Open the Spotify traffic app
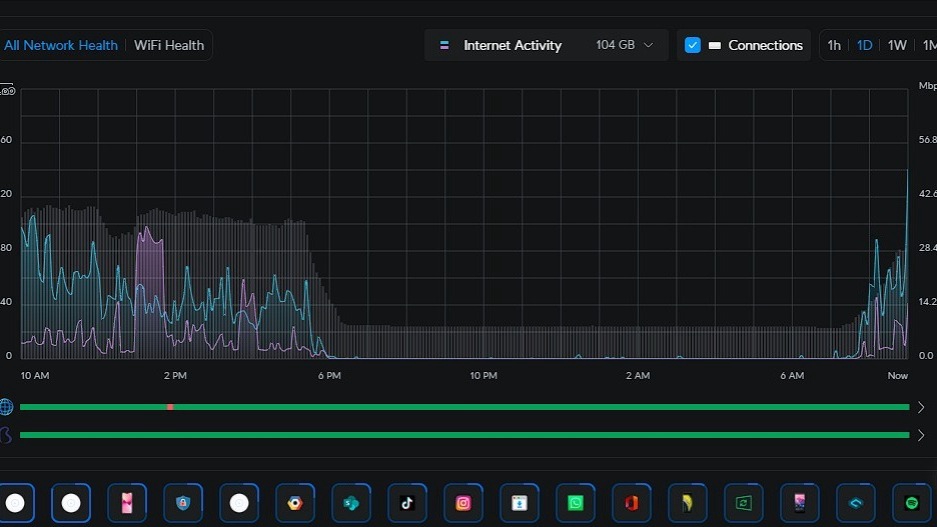Screen dimensions: 937x527 point(912,503)
